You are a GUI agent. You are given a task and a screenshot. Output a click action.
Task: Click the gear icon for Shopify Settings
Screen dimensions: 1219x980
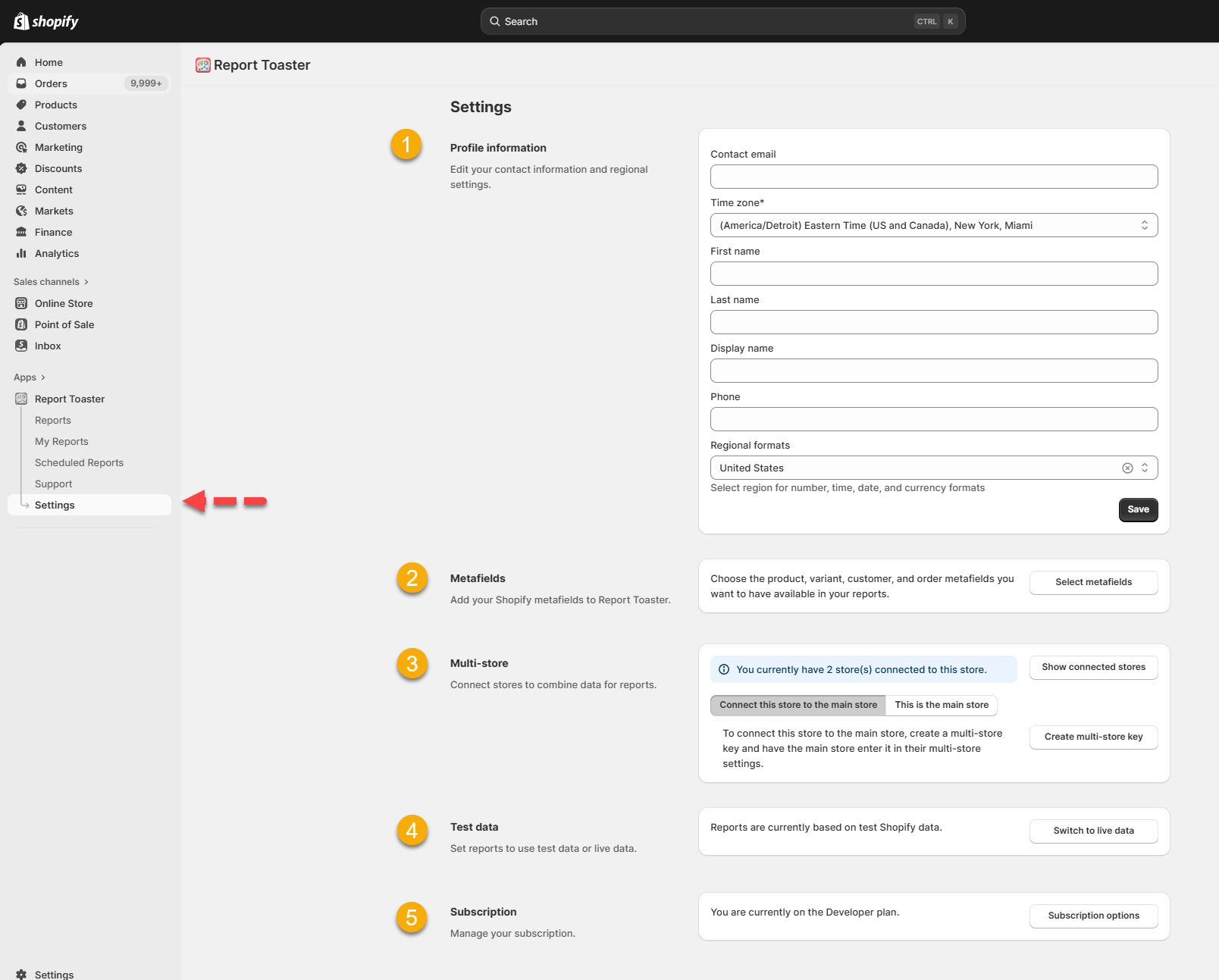pyautogui.click(x=21, y=975)
